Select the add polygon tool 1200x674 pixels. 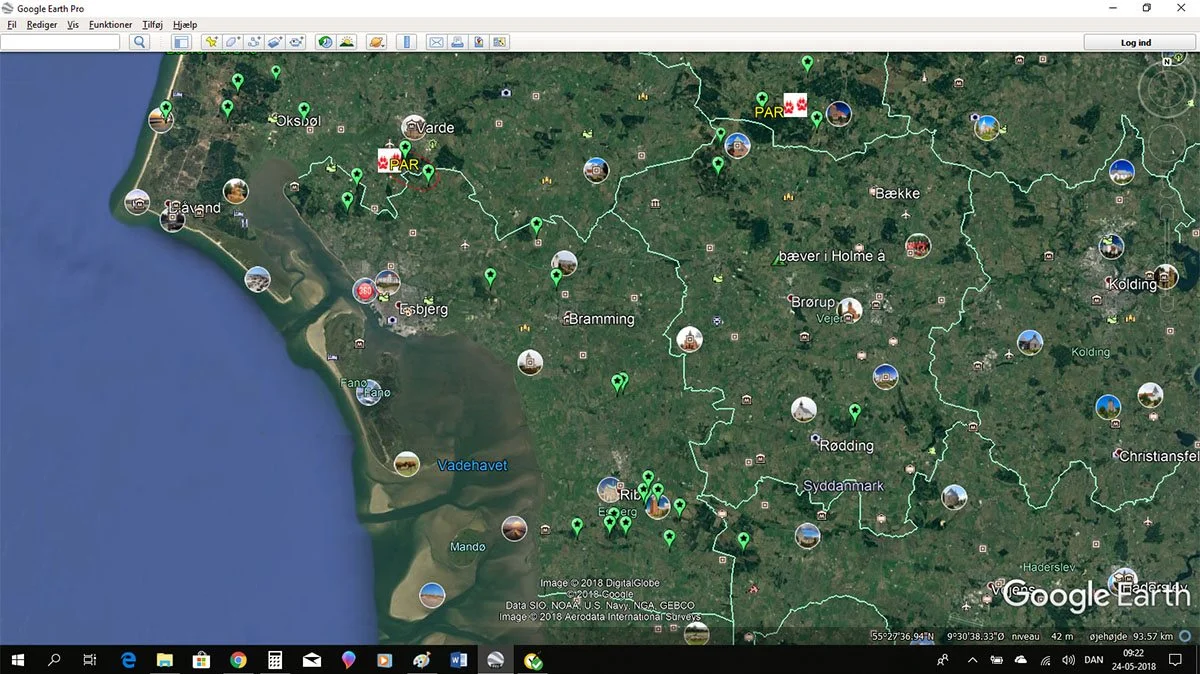tap(232, 42)
